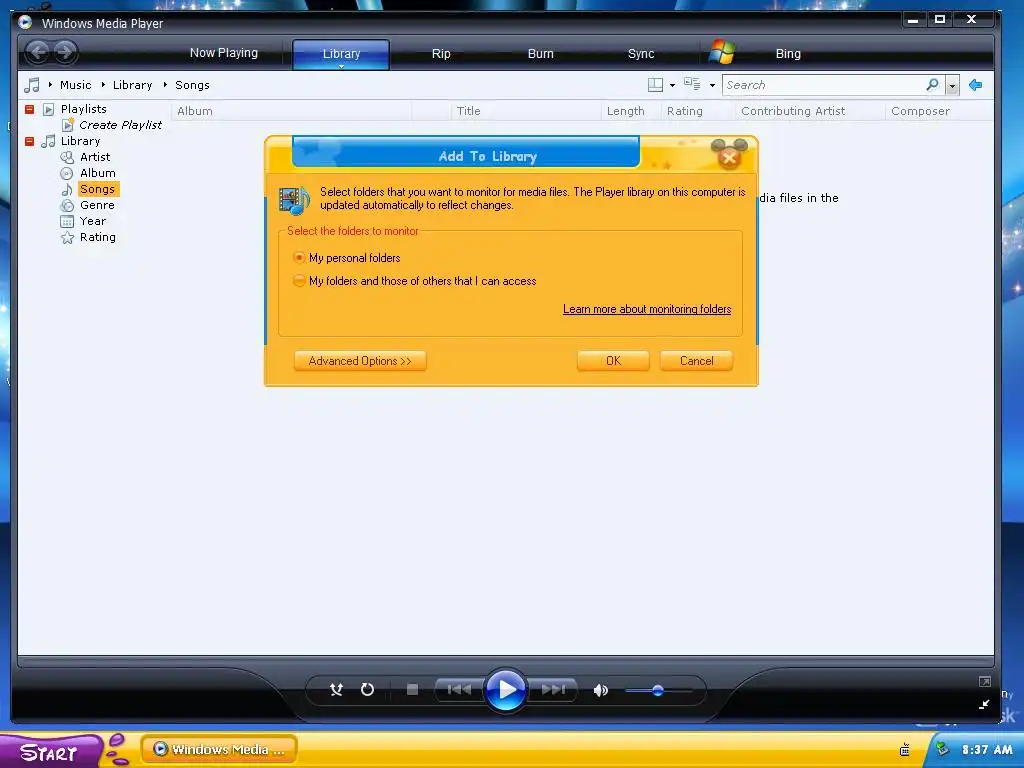
Task: Open the Layout options icon
Action: pos(655,85)
